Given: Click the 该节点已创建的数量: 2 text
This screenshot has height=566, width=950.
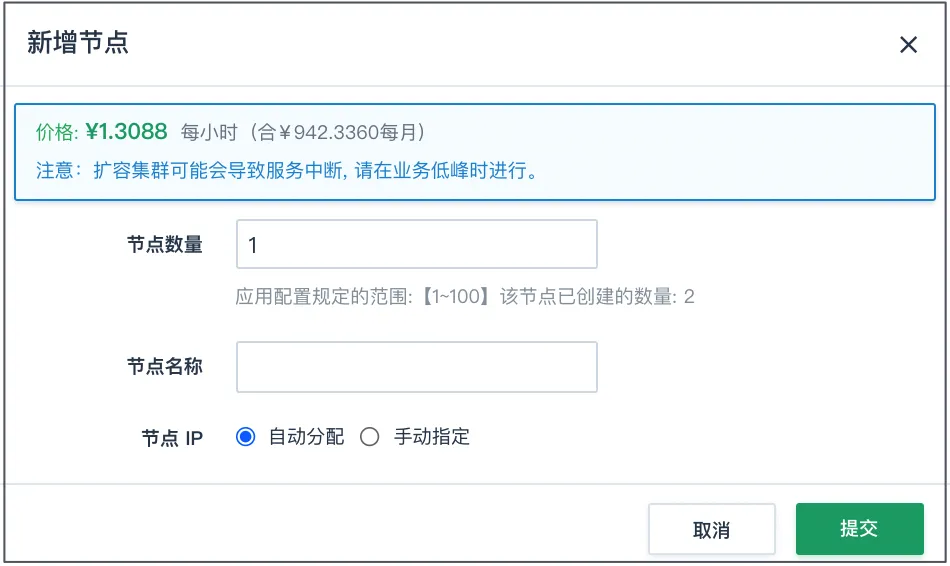Looking at the screenshot, I should point(597,296).
